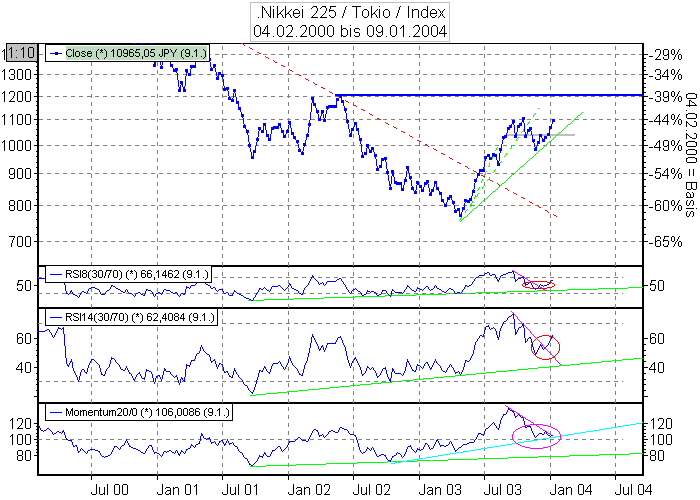
Task: Click the -34% percent axis label
Action: pos(666,75)
